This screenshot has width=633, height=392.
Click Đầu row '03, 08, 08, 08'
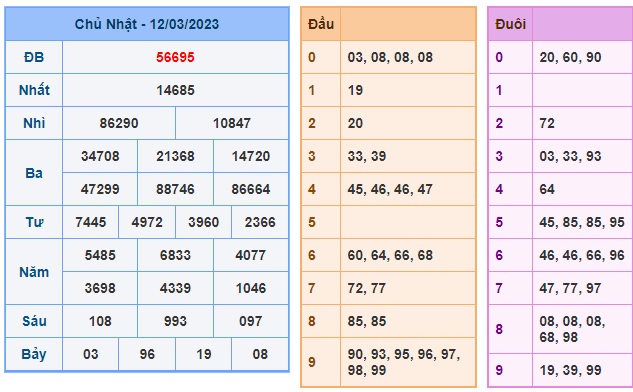pyautogui.click(x=390, y=57)
